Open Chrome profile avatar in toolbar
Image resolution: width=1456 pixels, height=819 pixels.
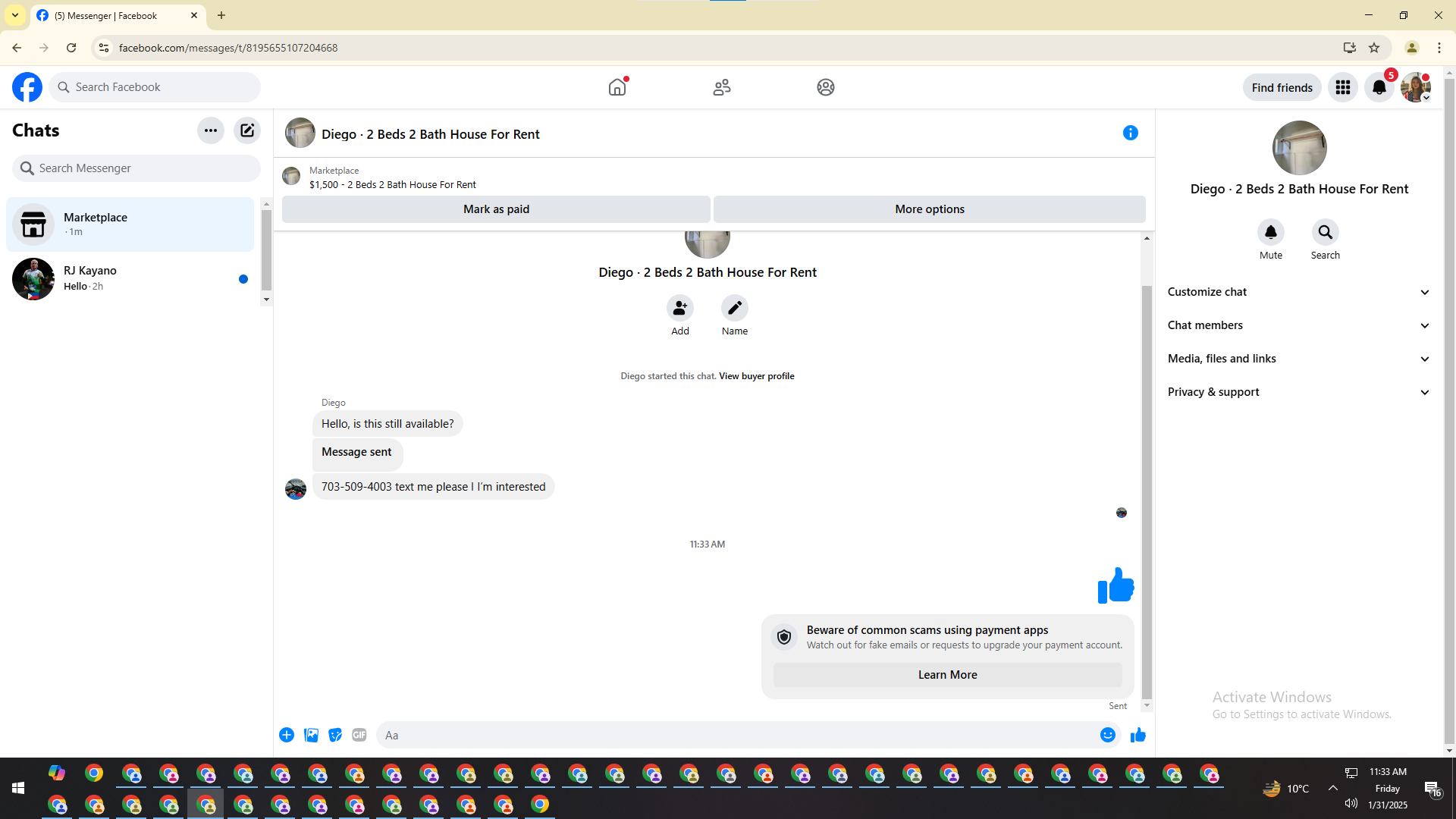tap(1412, 48)
